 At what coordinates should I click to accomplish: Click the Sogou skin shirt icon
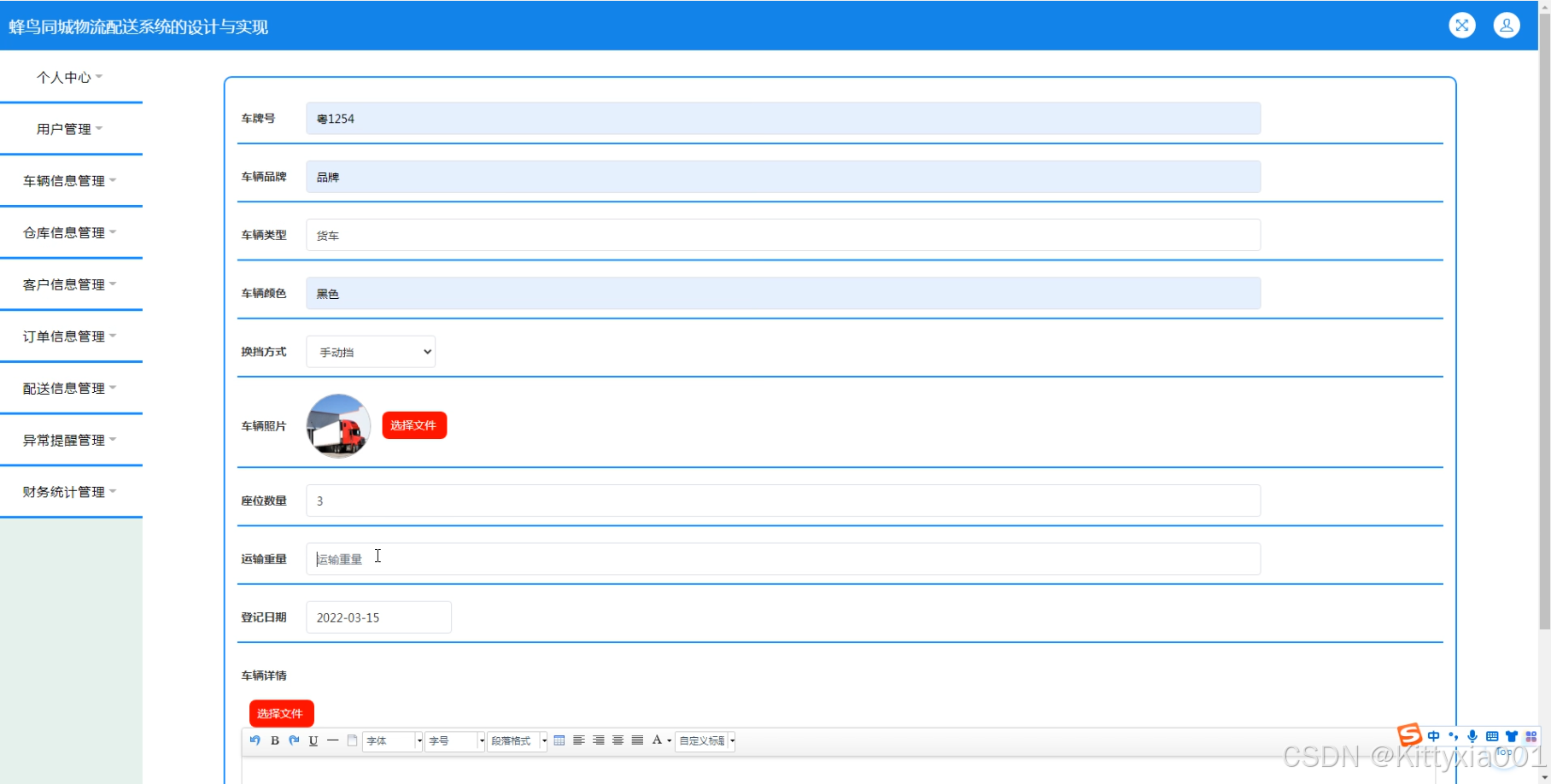[x=1512, y=736]
